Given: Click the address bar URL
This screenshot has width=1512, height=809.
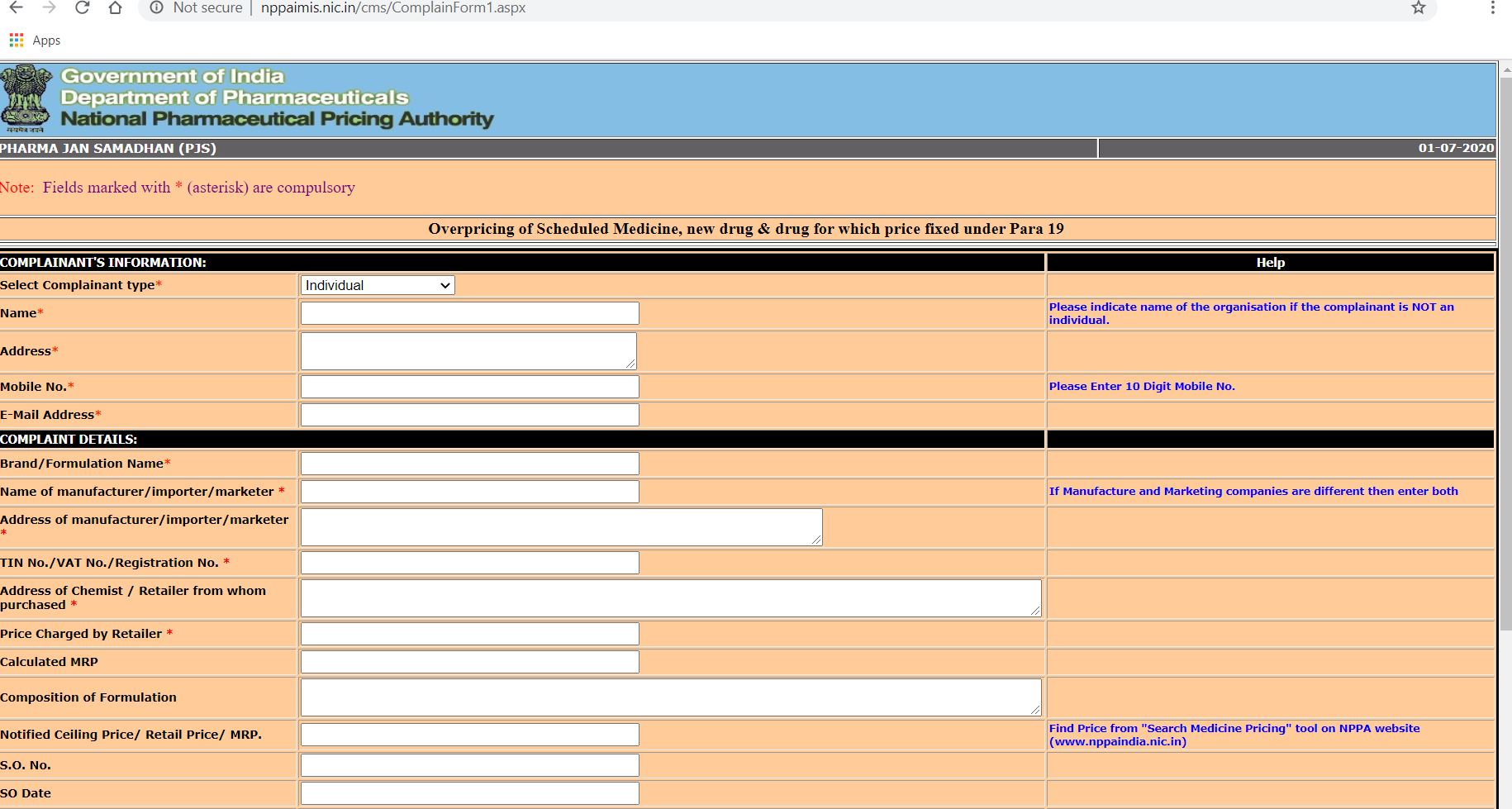Looking at the screenshot, I should point(392,8).
